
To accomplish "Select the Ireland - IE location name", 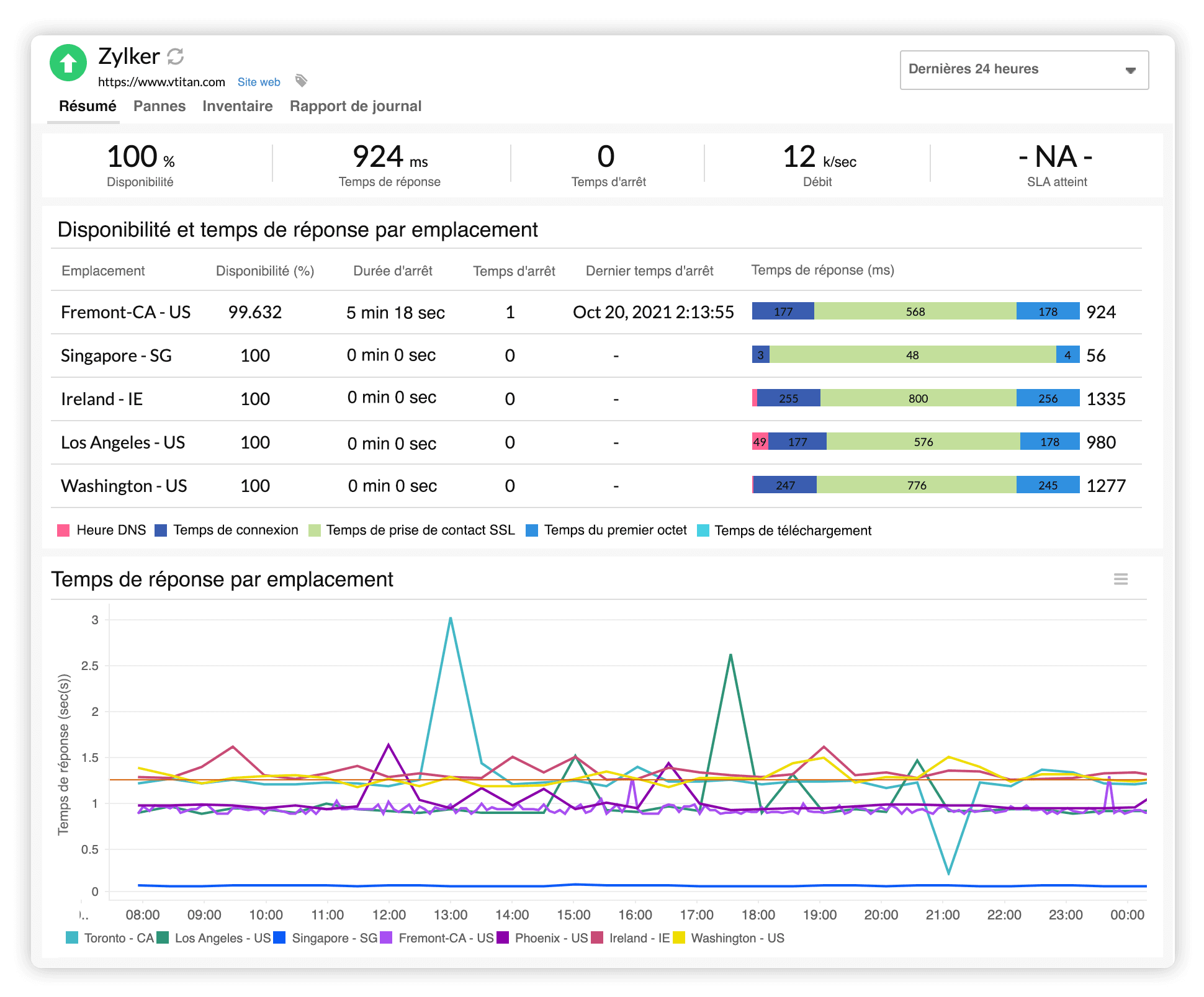I will coord(102,399).
